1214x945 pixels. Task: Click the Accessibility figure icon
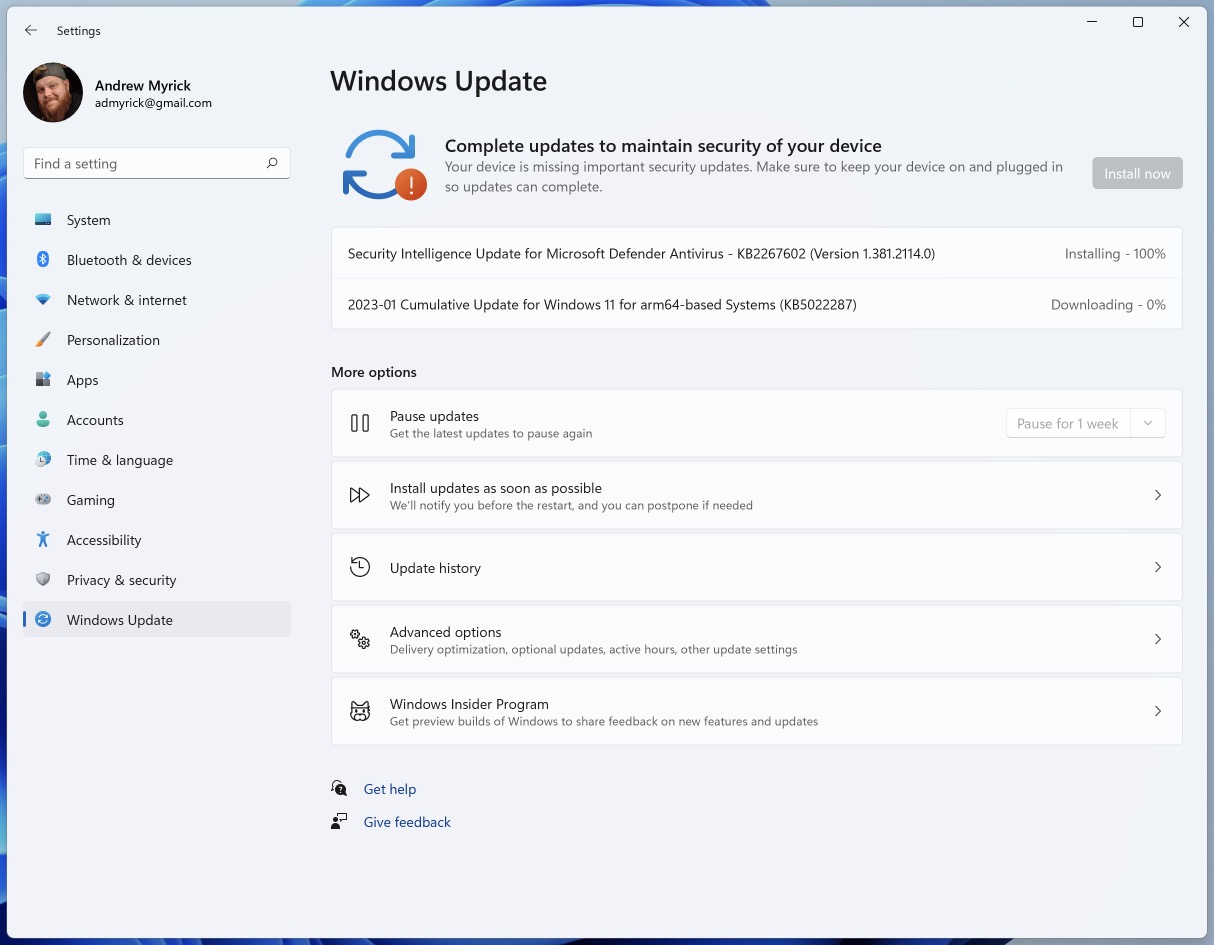tap(43, 540)
